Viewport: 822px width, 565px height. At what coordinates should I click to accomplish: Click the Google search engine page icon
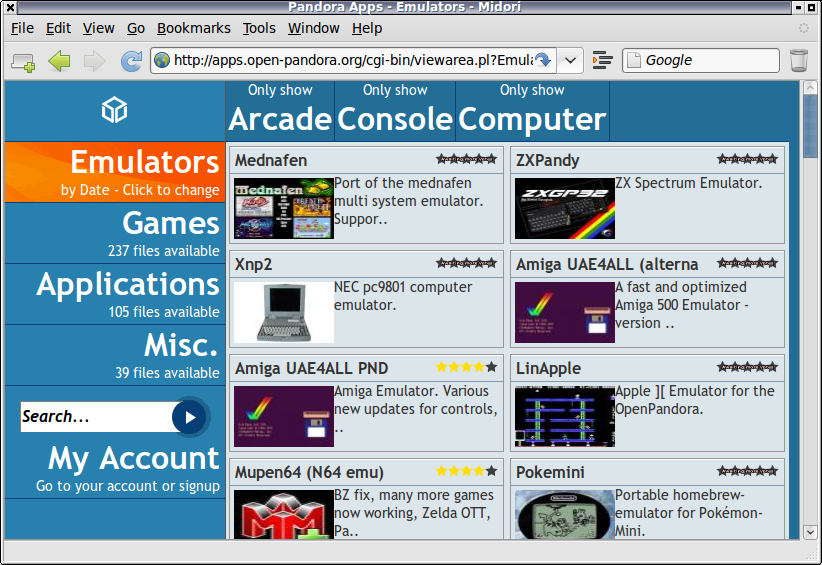(x=634, y=60)
